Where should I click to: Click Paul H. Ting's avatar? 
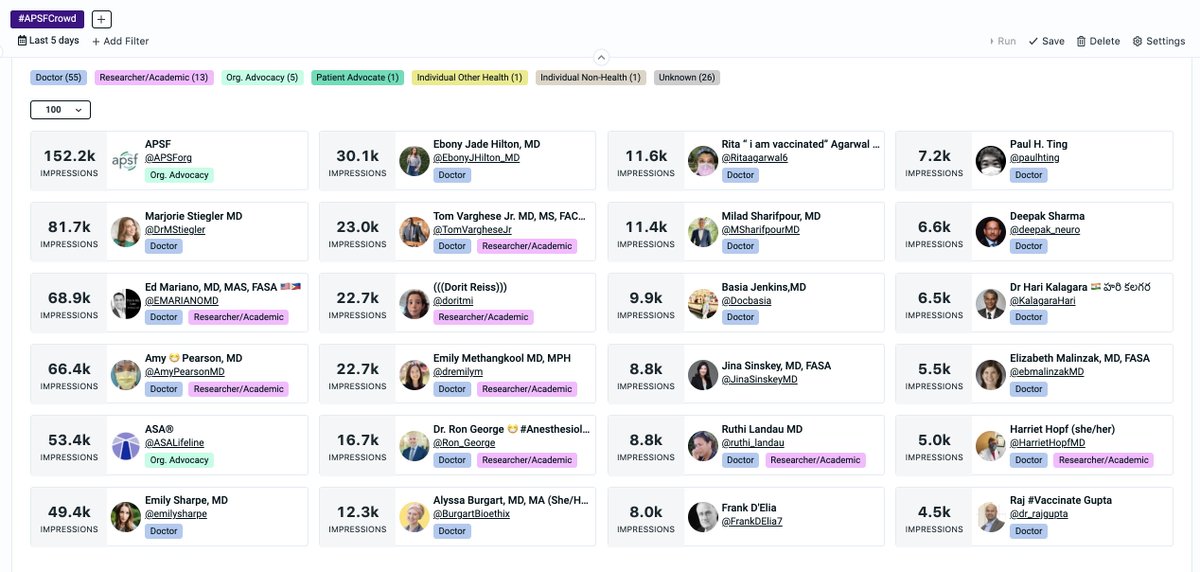tap(990, 160)
